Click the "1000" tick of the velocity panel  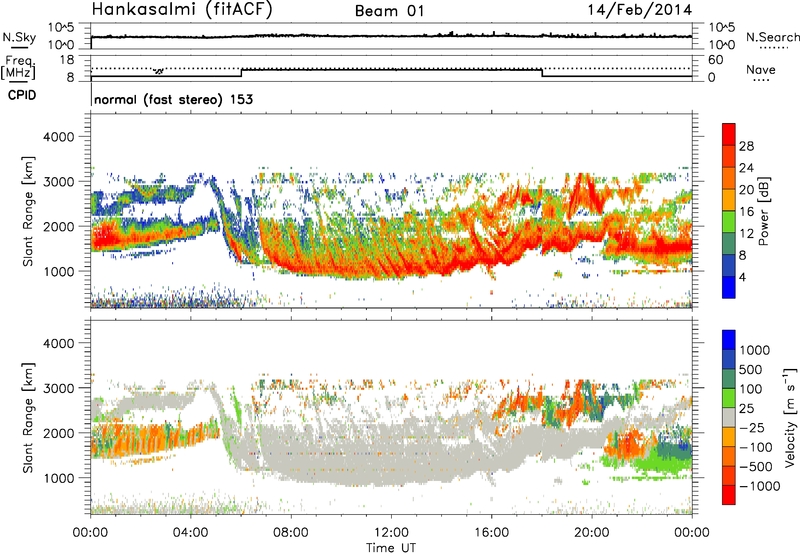tap(58, 478)
